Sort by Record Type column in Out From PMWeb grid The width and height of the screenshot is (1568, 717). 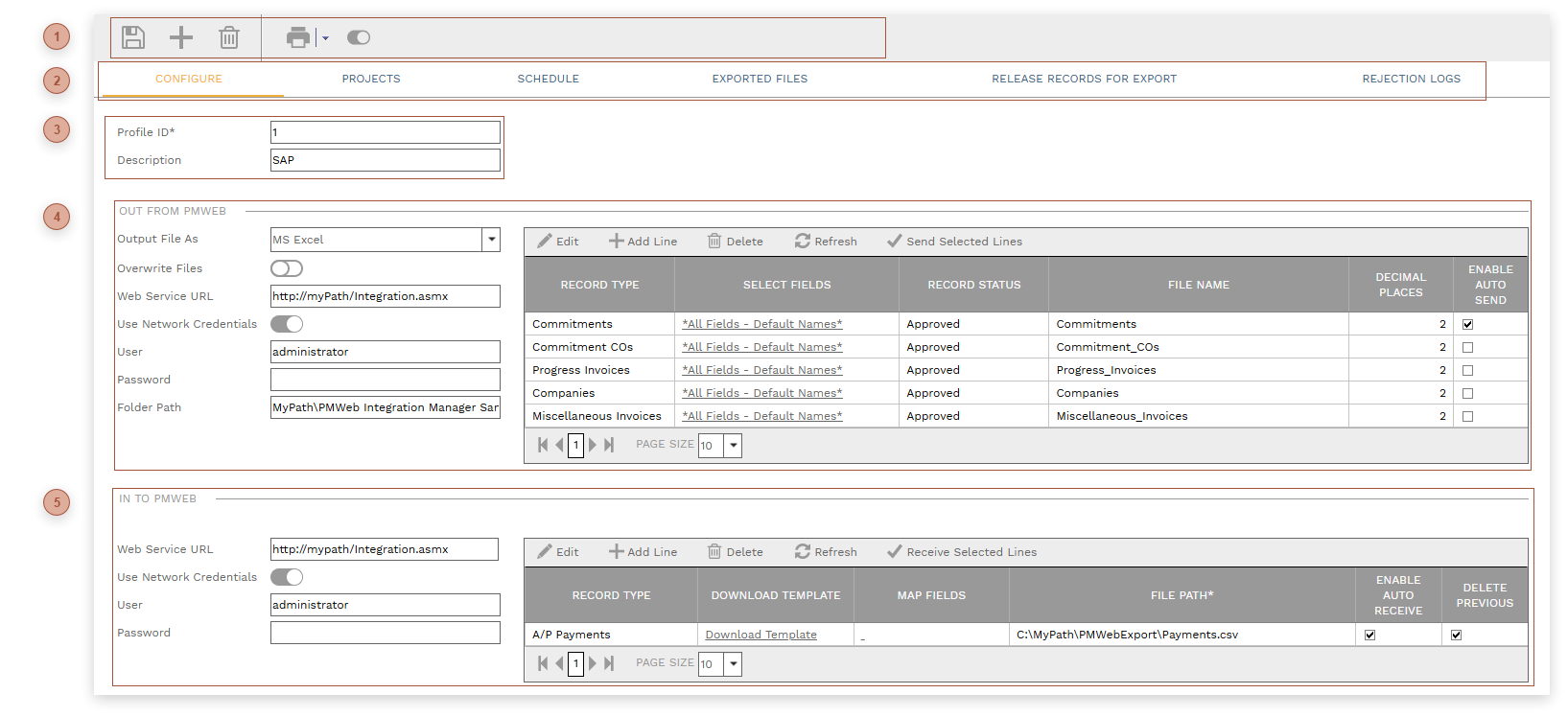[x=600, y=285]
